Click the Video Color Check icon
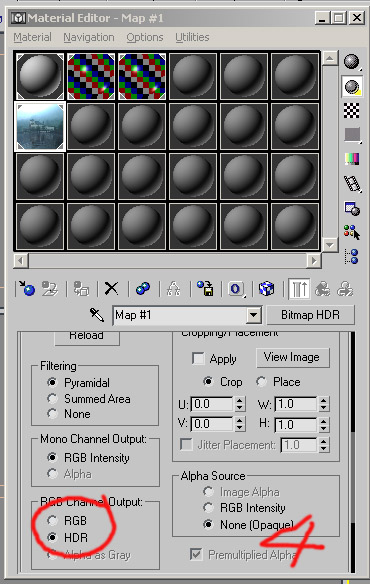The width and height of the screenshot is (370, 584). click(351, 159)
